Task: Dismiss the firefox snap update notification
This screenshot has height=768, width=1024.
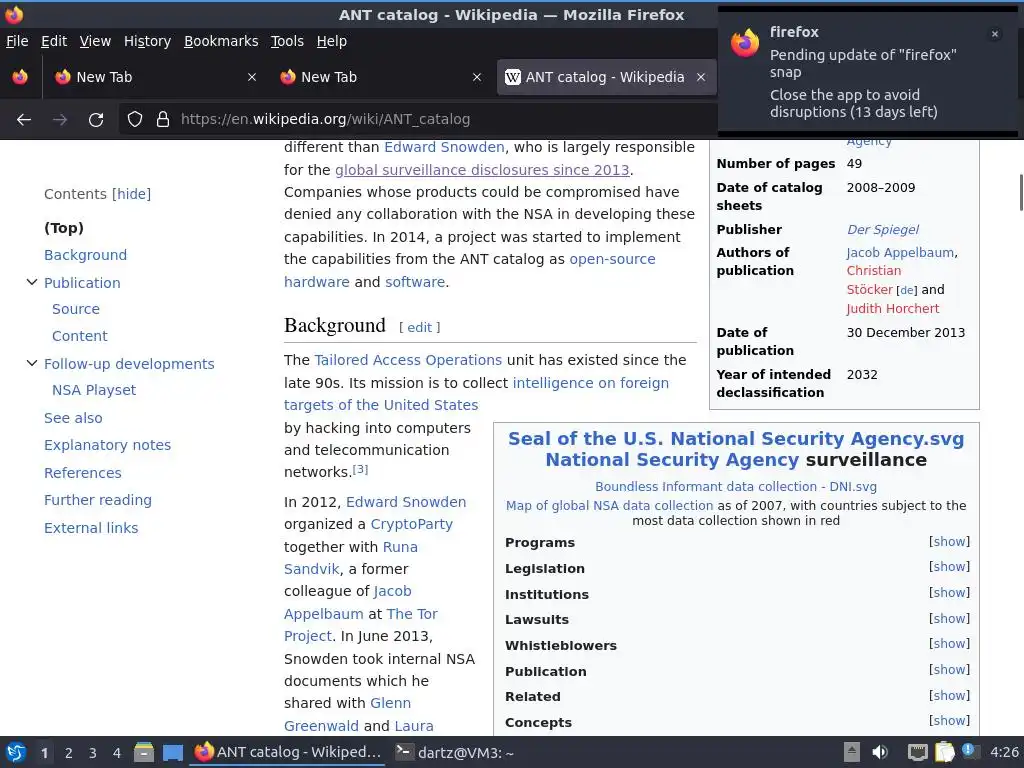Action: (x=995, y=34)
